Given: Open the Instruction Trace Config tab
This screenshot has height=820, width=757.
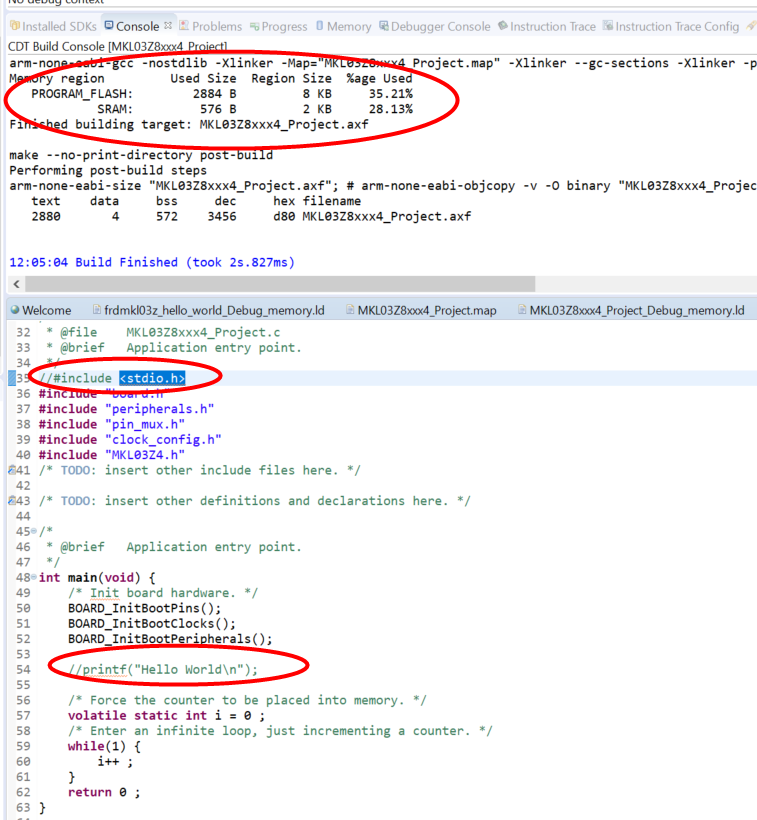Looking at the screenshot, I should pos(671,26).
